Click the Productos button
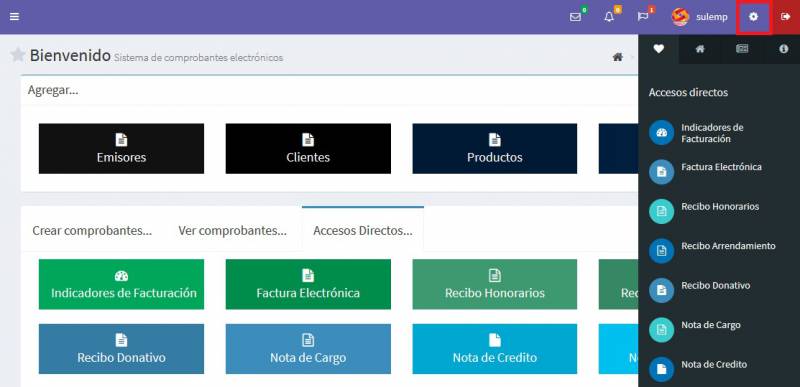Viewport: 800px width, 387px height. point(494,148)
